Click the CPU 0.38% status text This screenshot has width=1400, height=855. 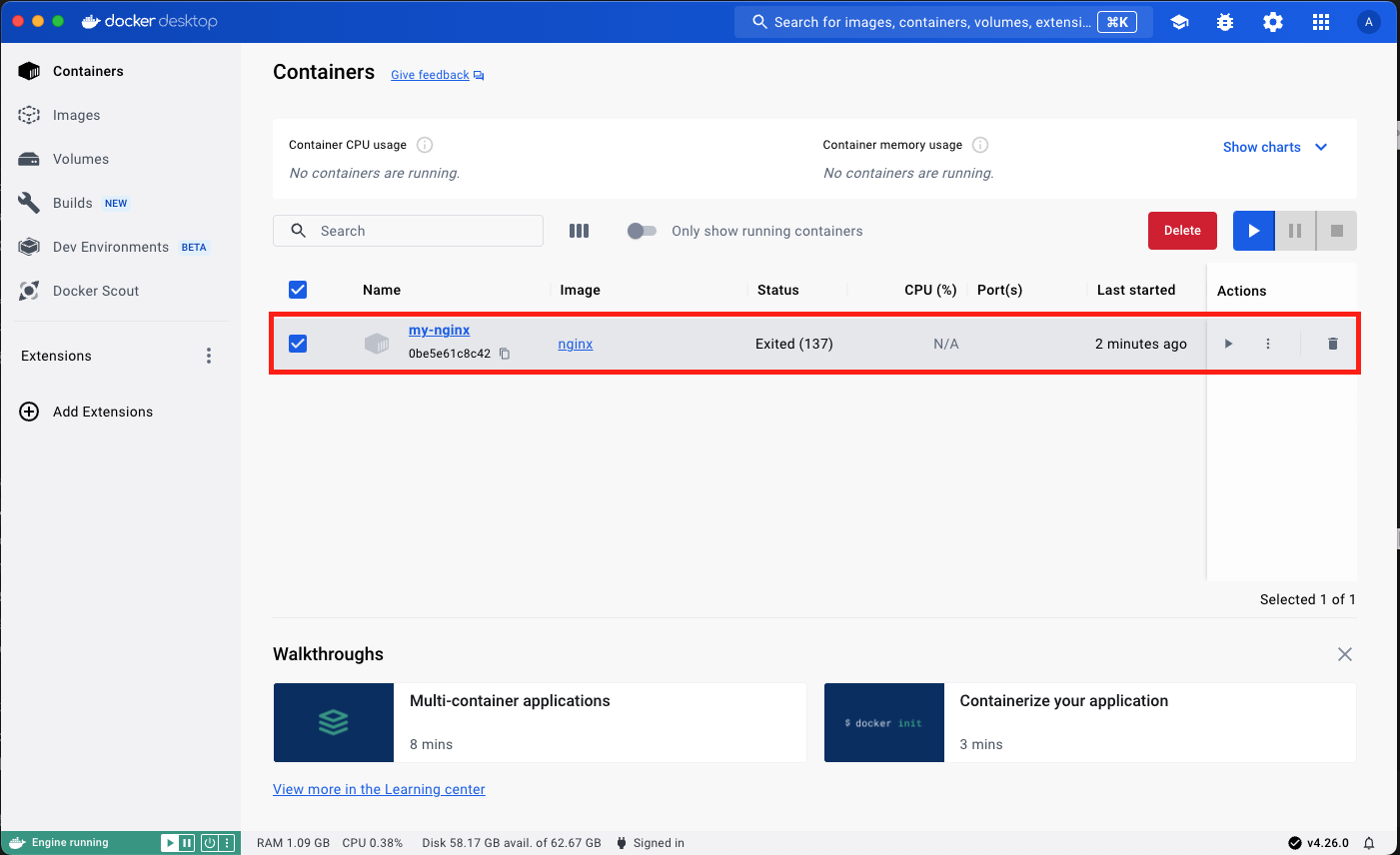pos(372,843)
